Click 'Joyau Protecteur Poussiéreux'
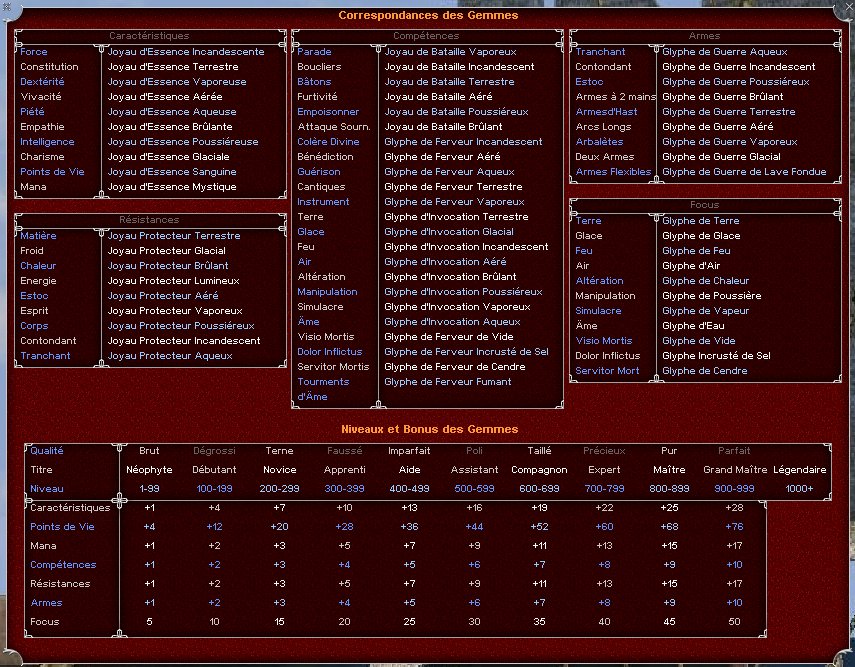855x667 pixels. tap(181, 326)
